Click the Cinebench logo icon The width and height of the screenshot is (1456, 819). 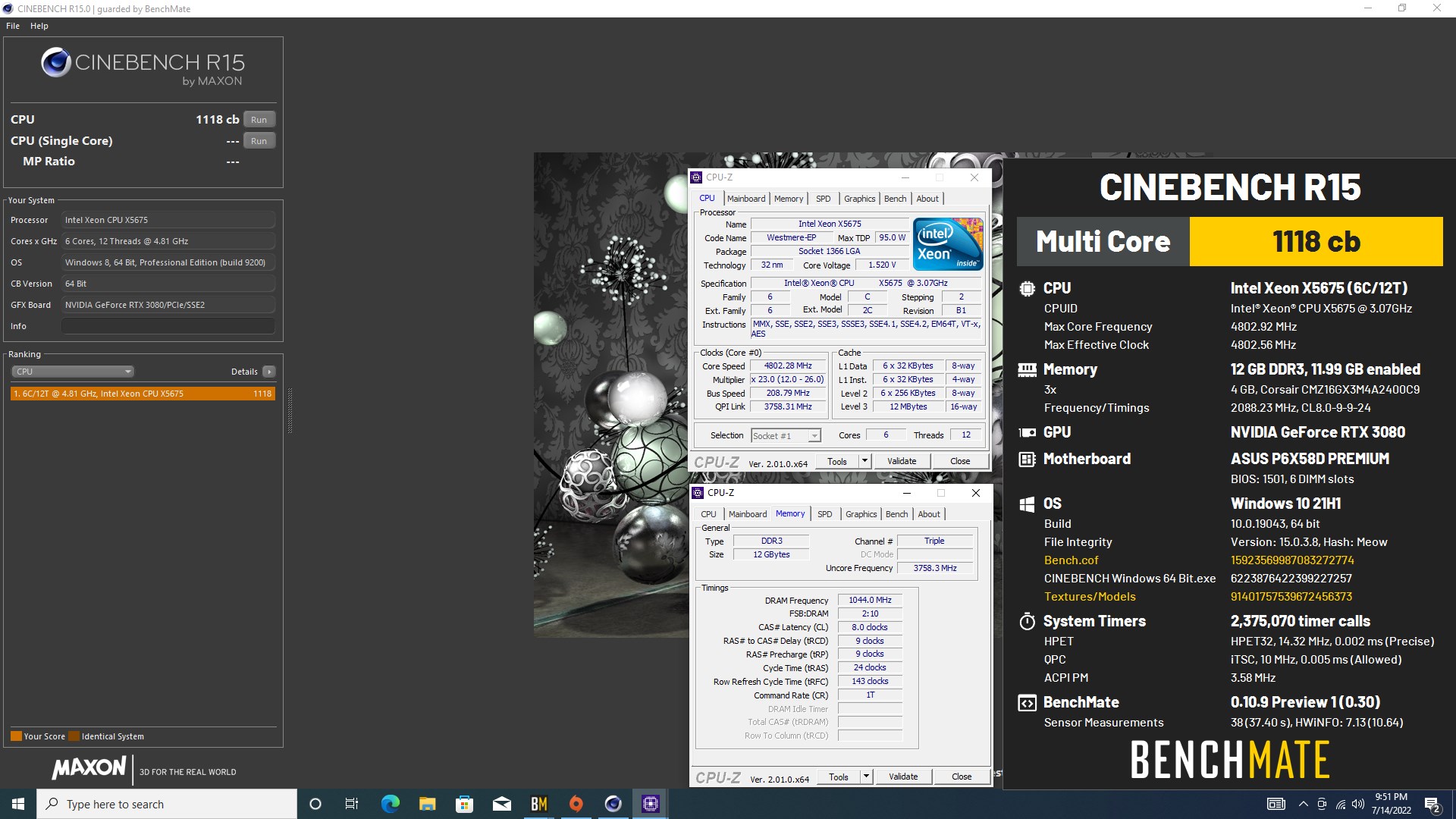click(x=56, y=63)
